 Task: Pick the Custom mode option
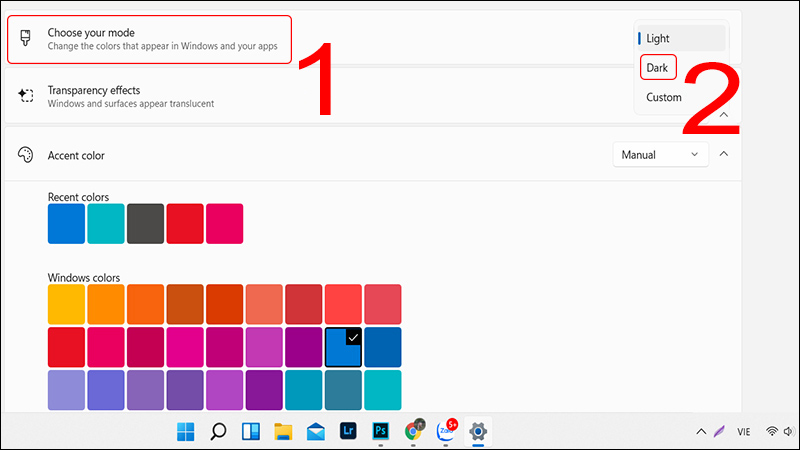664,97
